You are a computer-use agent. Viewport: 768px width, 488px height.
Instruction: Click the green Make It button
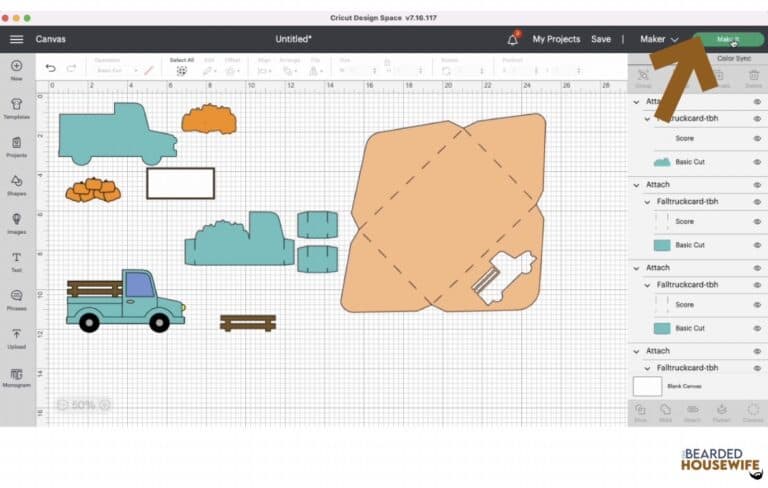tap(727, 39)
